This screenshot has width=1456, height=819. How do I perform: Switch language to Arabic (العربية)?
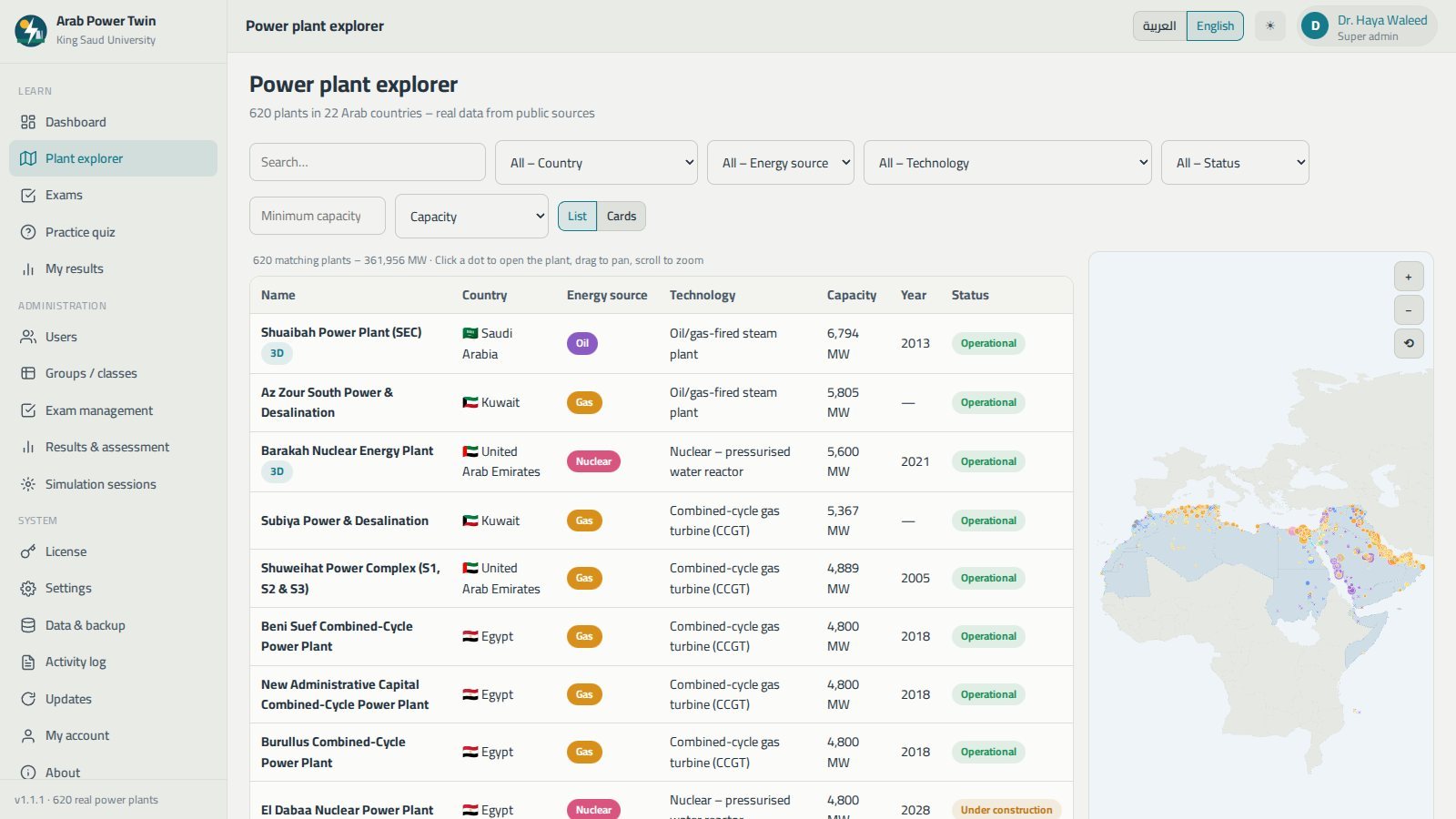tap(1159, 25)
